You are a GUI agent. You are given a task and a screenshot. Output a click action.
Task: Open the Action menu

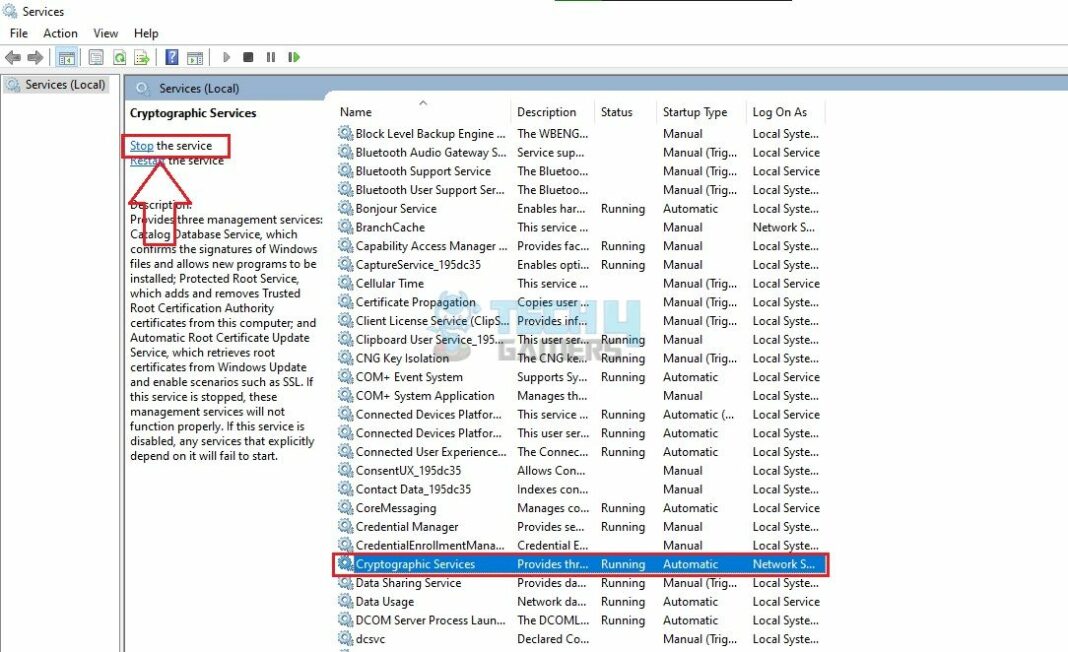click(60, 33)
